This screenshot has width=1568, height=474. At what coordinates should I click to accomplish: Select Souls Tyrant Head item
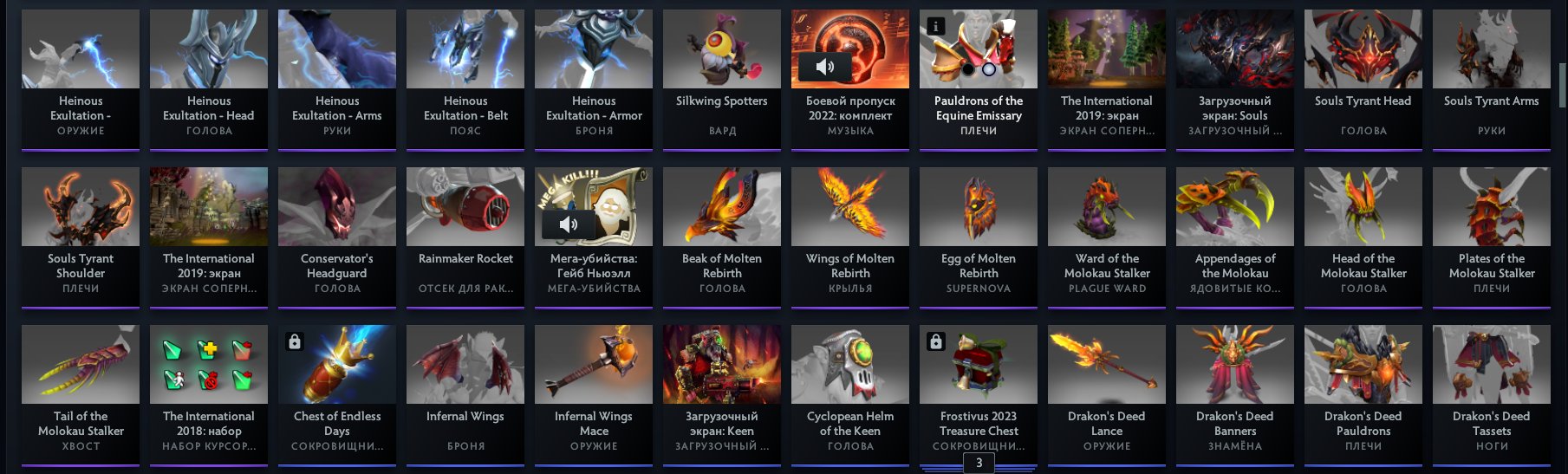(x=1363, y=80)
